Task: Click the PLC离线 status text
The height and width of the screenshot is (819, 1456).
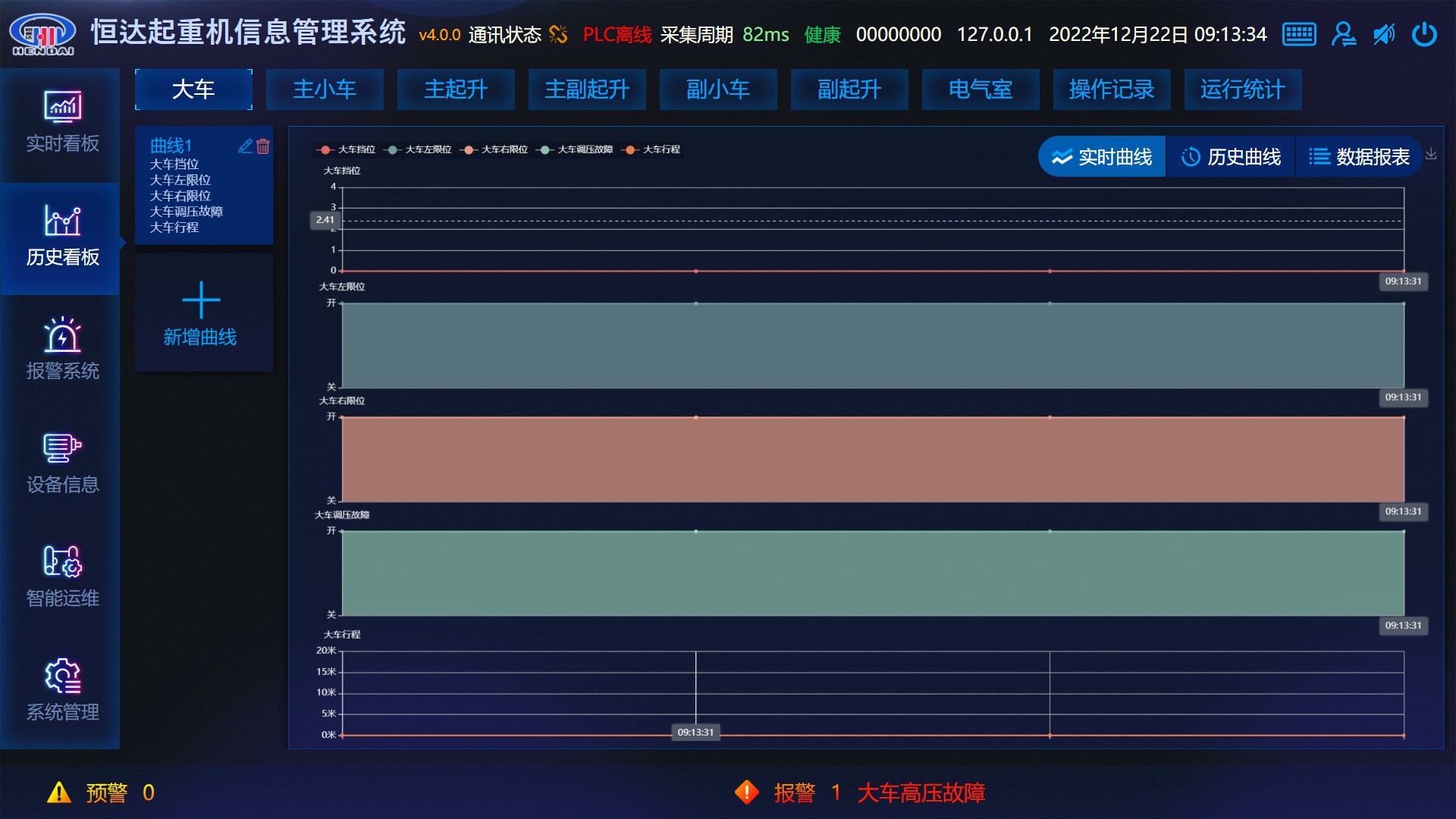Action: coord(617,34)
